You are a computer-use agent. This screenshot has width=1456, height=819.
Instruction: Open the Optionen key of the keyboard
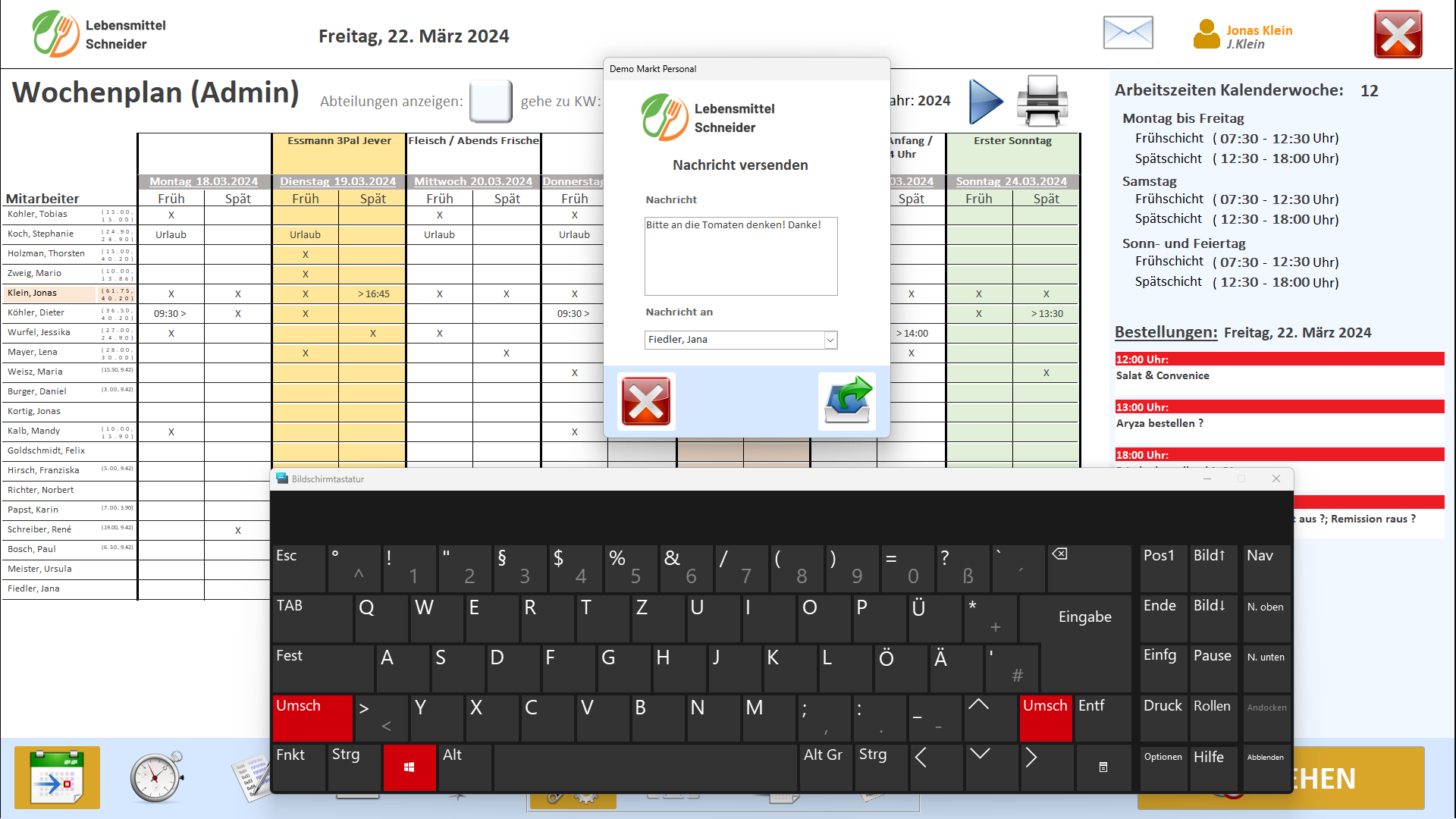coord(1163,767)
